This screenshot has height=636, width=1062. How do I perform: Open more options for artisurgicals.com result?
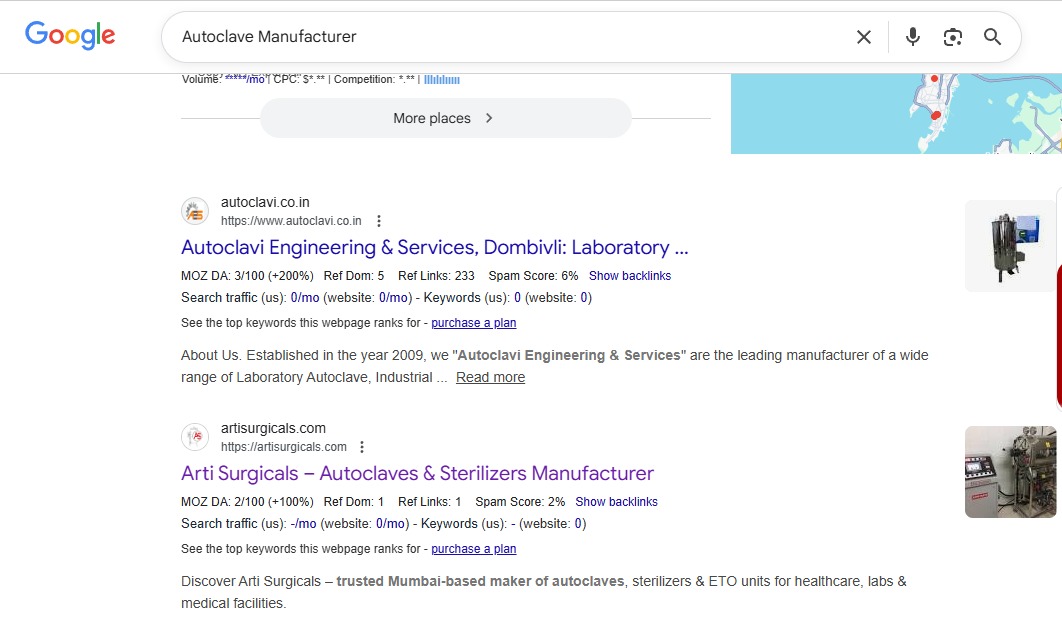[362, 447]
